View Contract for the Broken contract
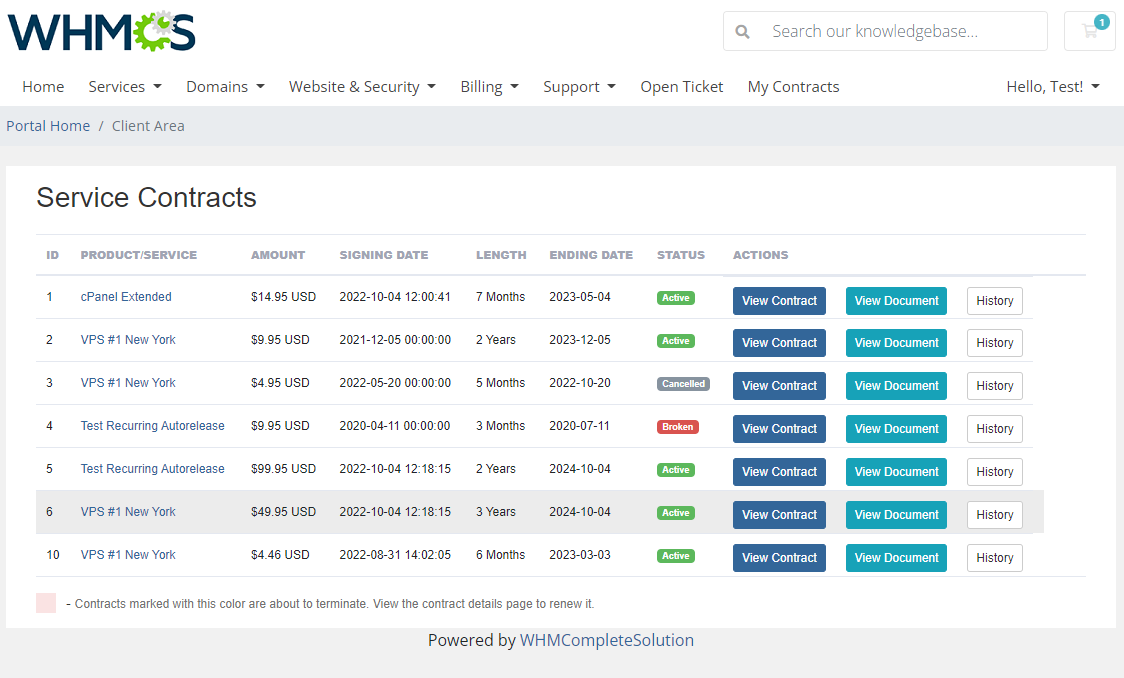This screenshot has width=1124, height=678. tap(779, 429)
